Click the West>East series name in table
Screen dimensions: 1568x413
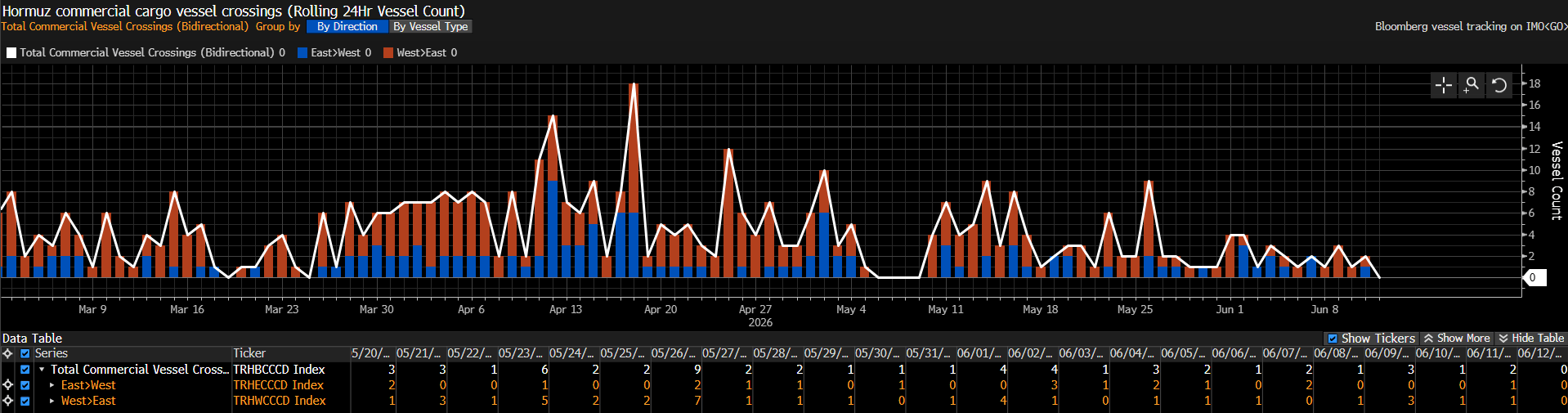click(88, 401)
